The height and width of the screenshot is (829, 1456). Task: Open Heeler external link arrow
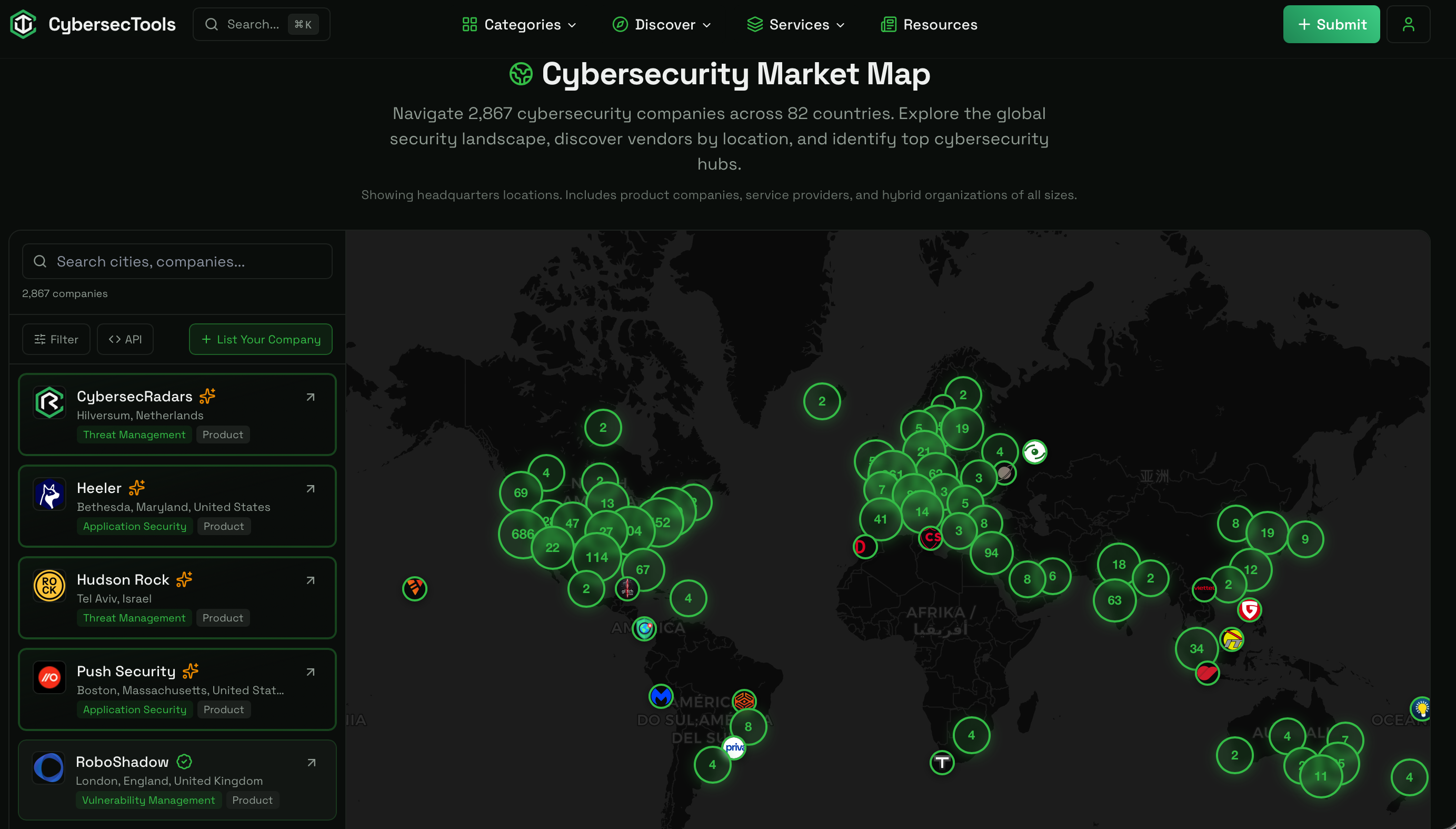(x=311, y=489)
